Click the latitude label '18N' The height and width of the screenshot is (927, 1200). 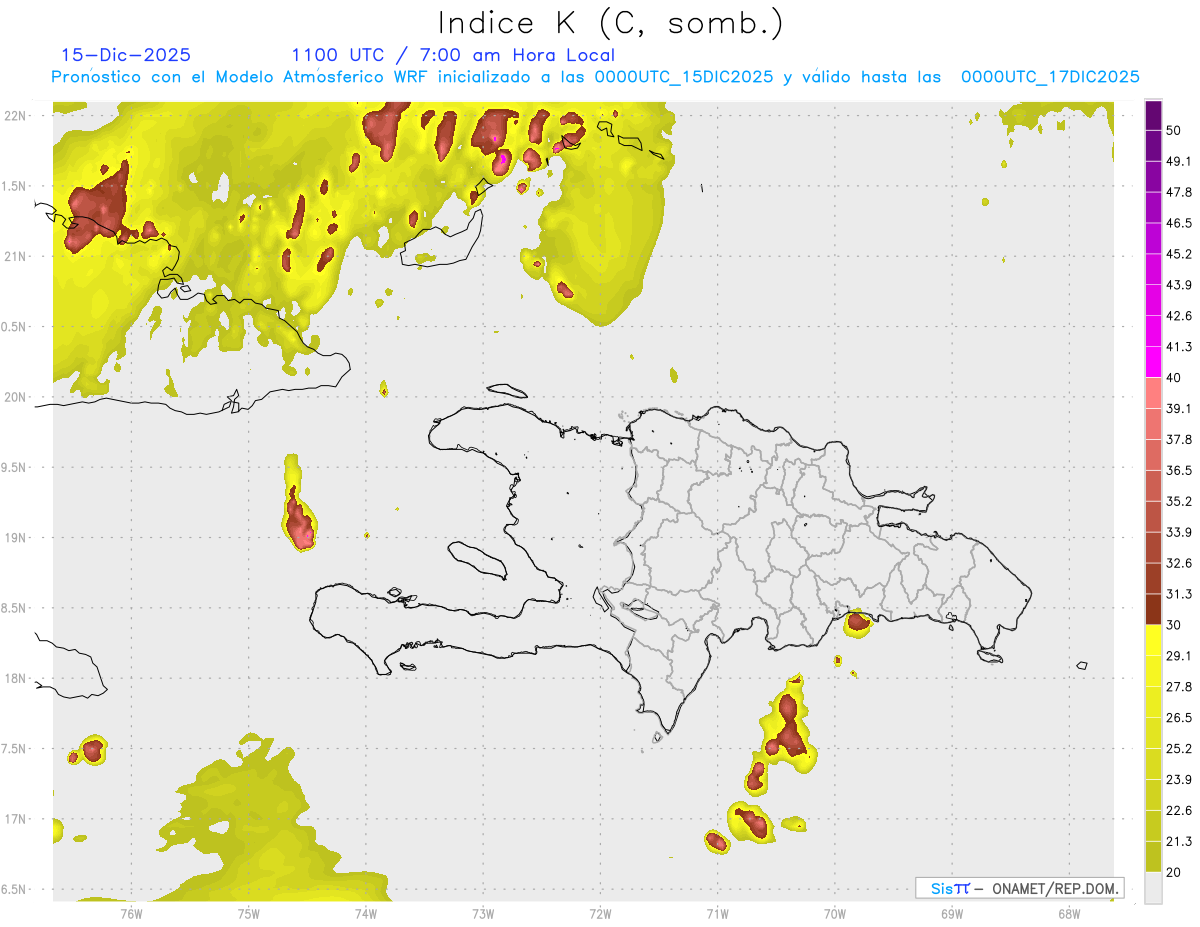pyautogui.click(x=15, y=678)
